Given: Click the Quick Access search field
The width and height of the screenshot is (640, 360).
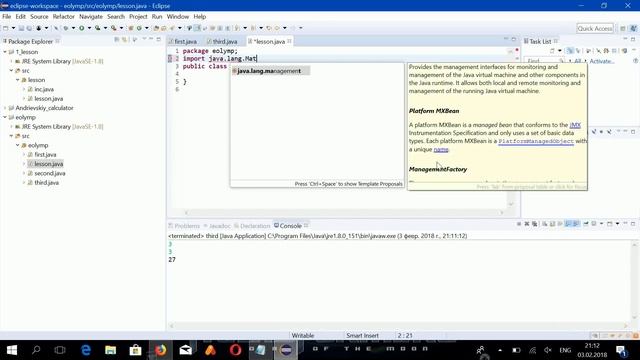Looking at the screenshot, I should click(x=595, y=28).
